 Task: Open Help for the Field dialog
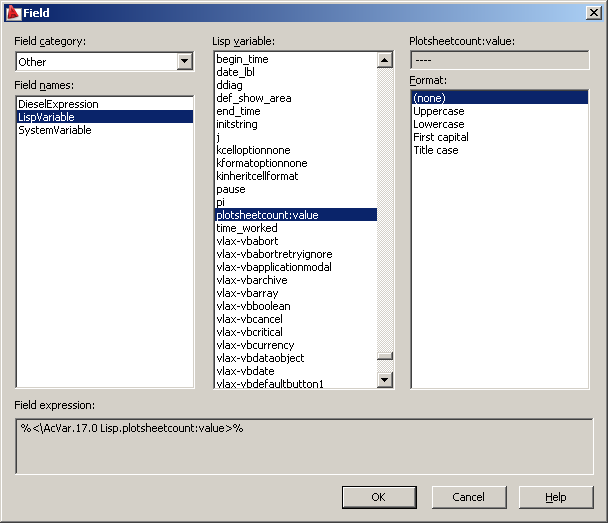556,497
